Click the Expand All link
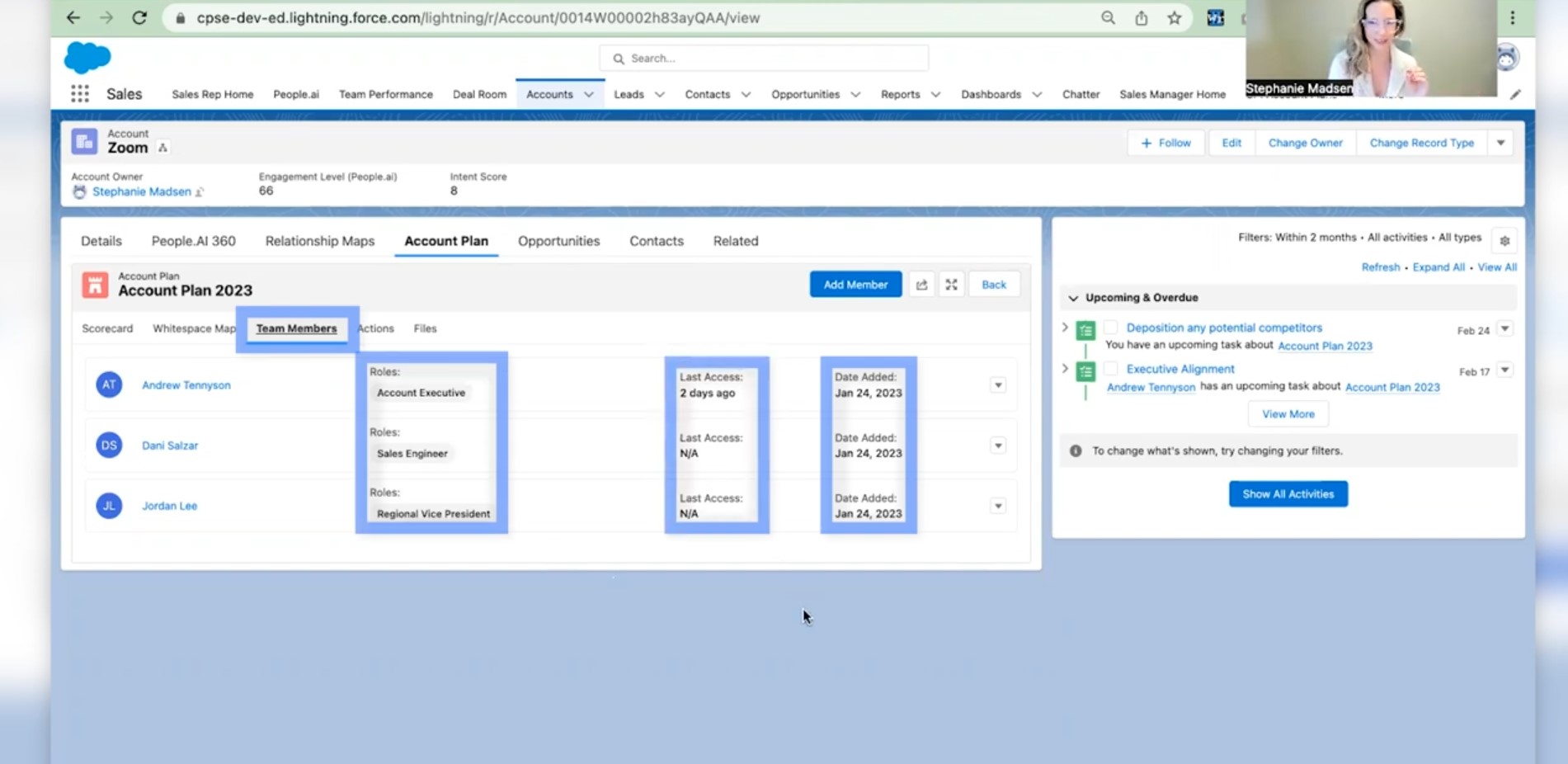1568x764 pixels. click(x=1439, y=267)
